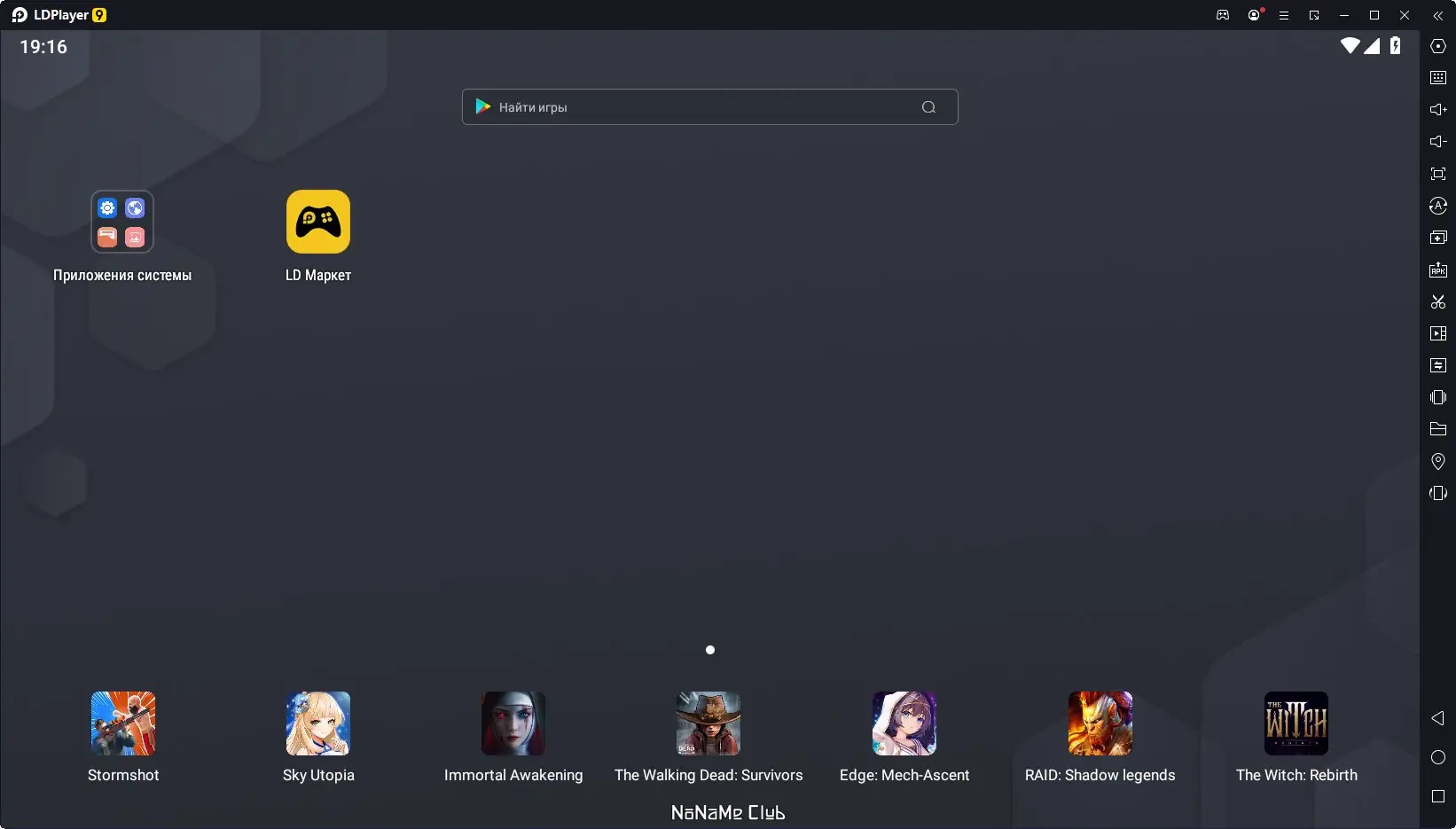The image size is (1456, 829).
Task: Open the multi-instance screen-plus icon
Action: (x=1438, y=238)
